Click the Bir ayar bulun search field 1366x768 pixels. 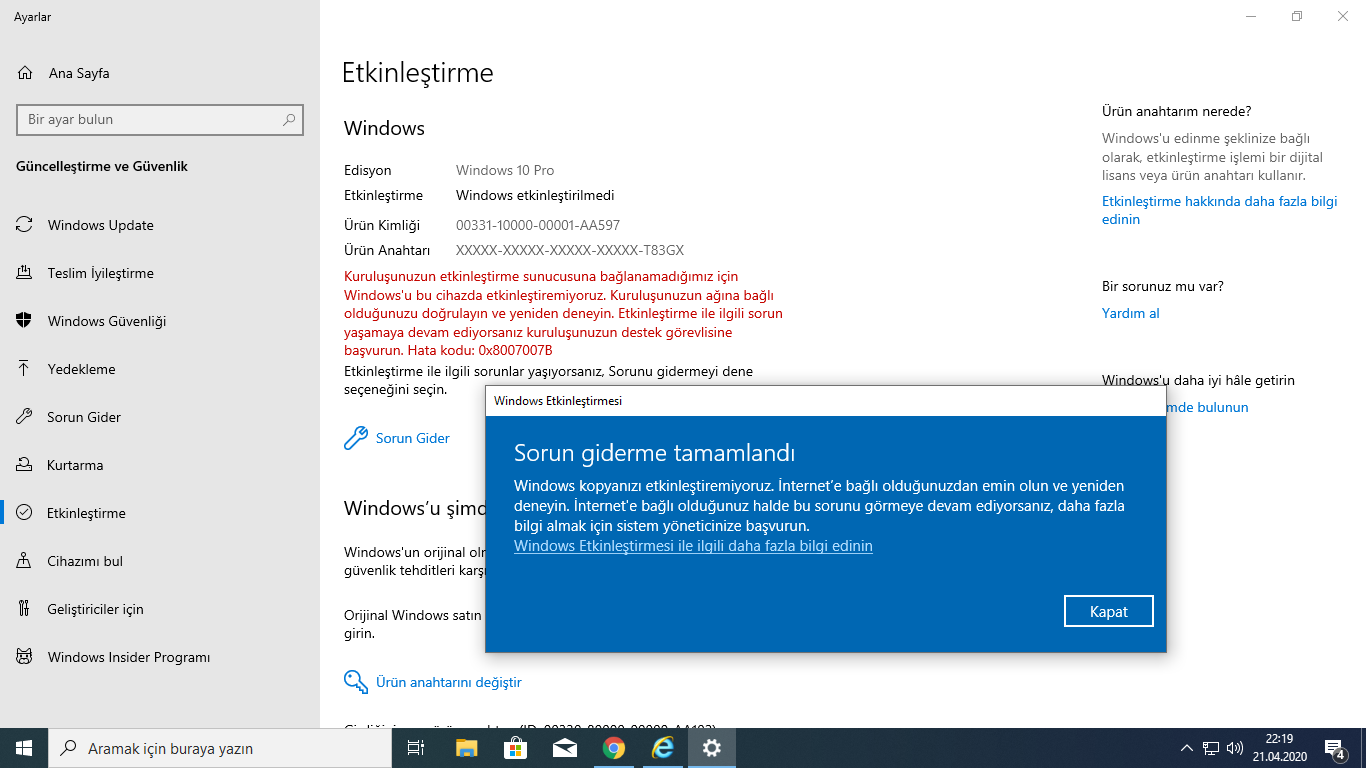pyautogui.click(x=159, y=119)
